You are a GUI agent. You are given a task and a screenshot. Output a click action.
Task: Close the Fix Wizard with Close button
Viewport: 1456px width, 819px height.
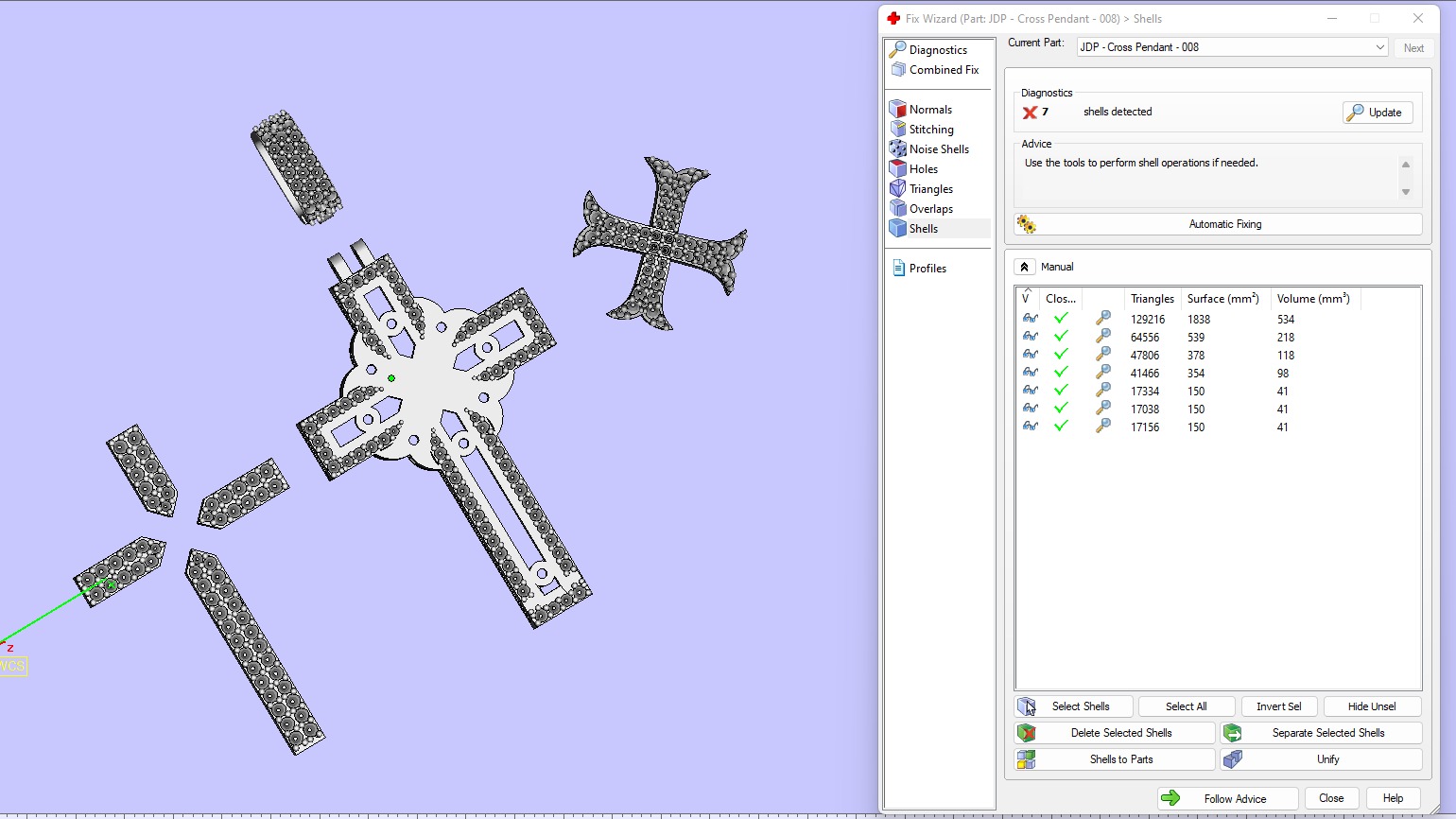1331,798
